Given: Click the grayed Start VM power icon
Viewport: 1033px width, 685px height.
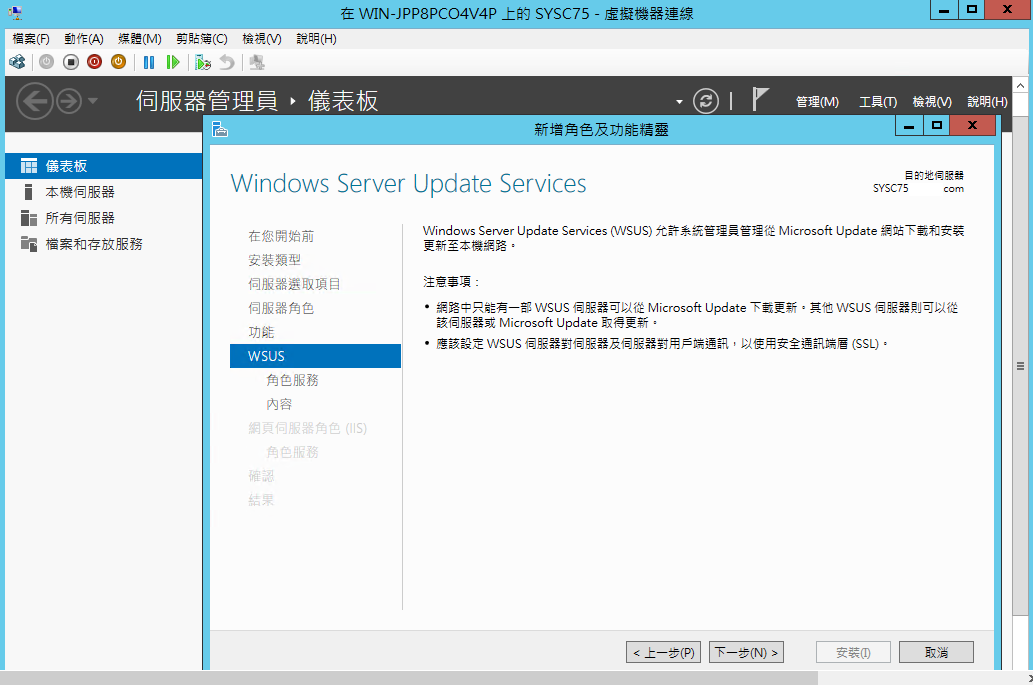Looking at the screenshot, I should 46,62.
